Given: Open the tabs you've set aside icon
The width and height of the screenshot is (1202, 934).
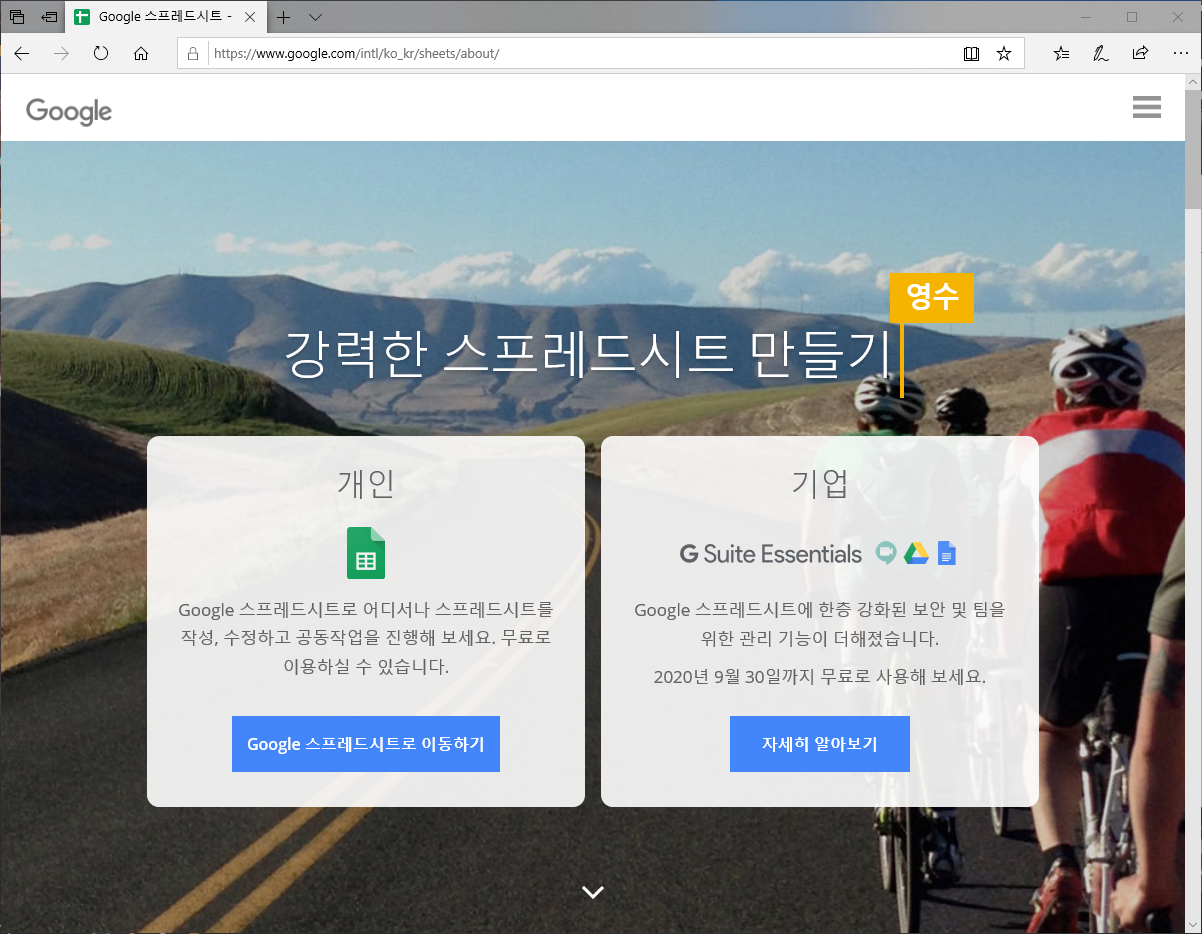Looking at the screenshot, I should (17, 17).
